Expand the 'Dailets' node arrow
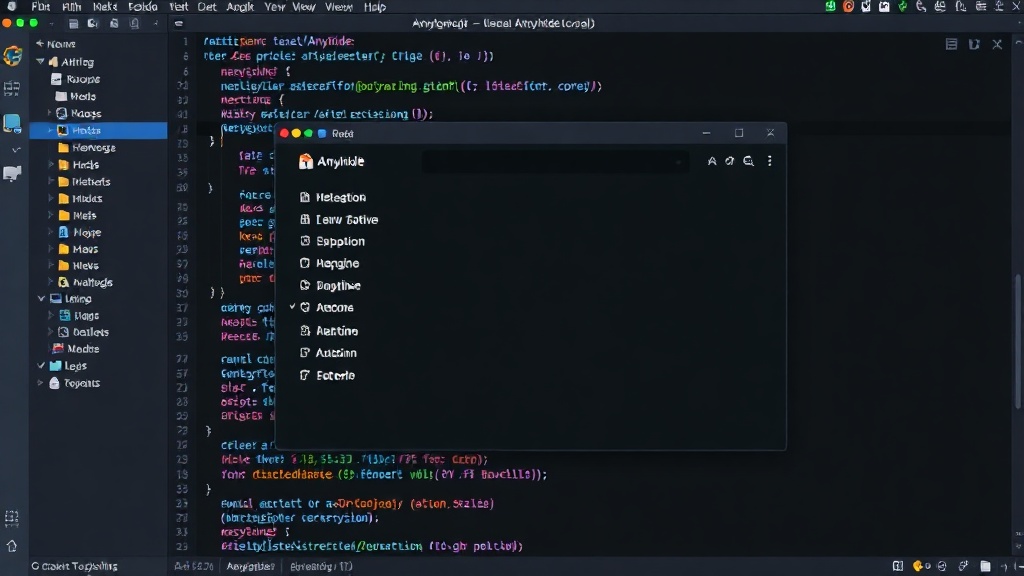Viewport: 1024px width, 576px height. pyautogui.click(x=50, y=332)
